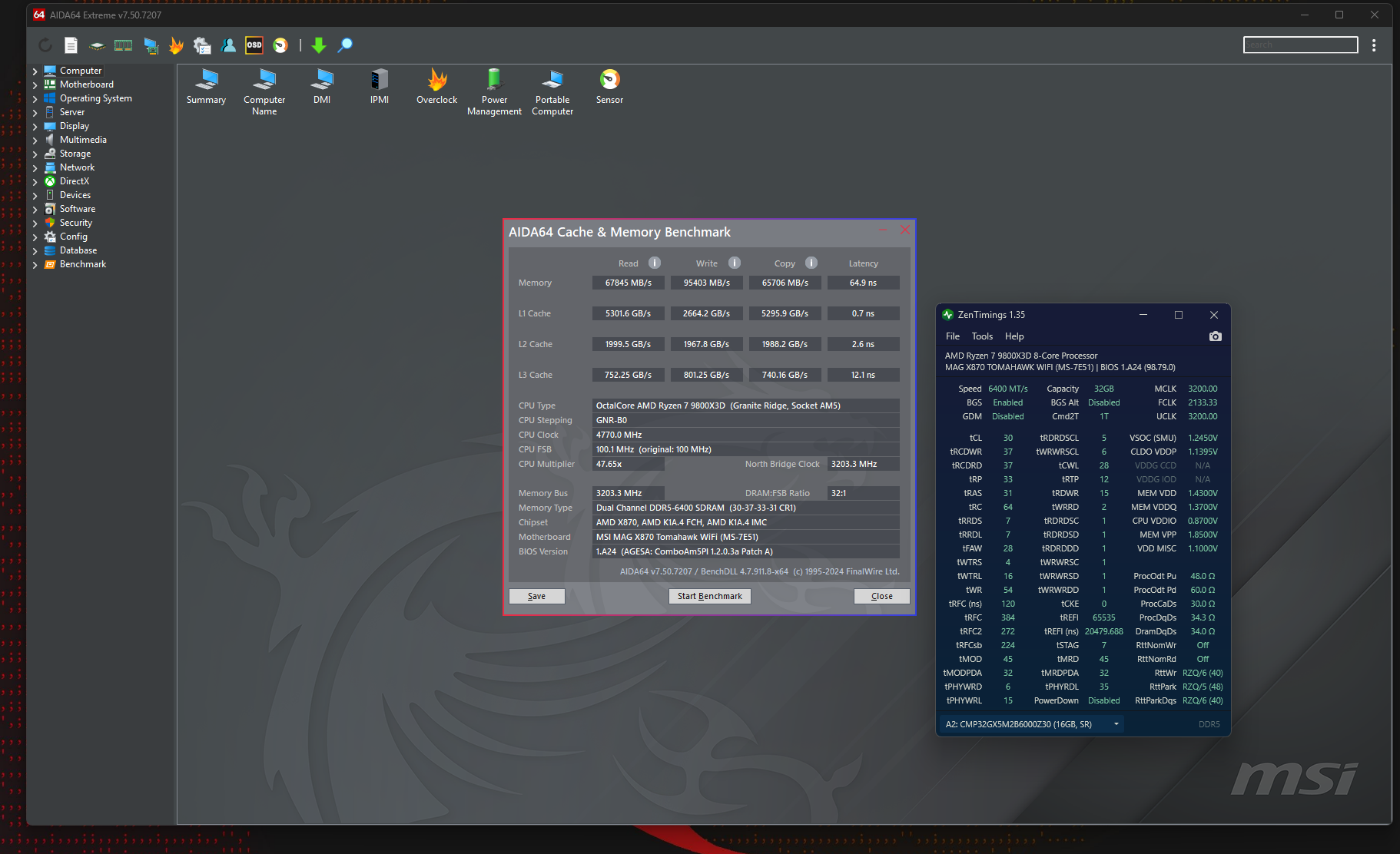Select Software in the sidebar tree

(x=78, y=209)
